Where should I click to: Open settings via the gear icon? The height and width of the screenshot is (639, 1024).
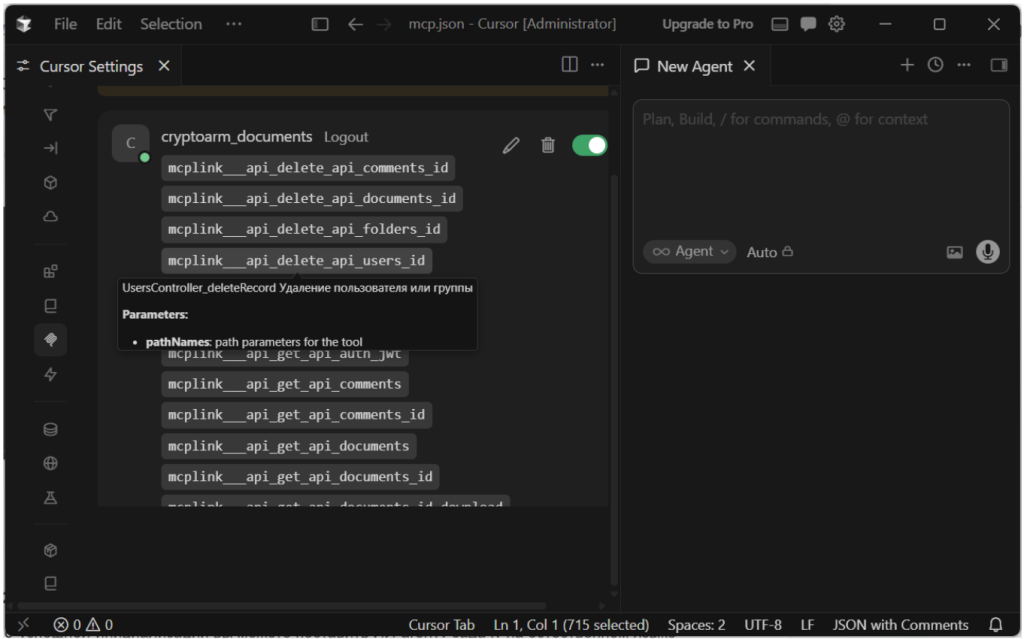837,24
